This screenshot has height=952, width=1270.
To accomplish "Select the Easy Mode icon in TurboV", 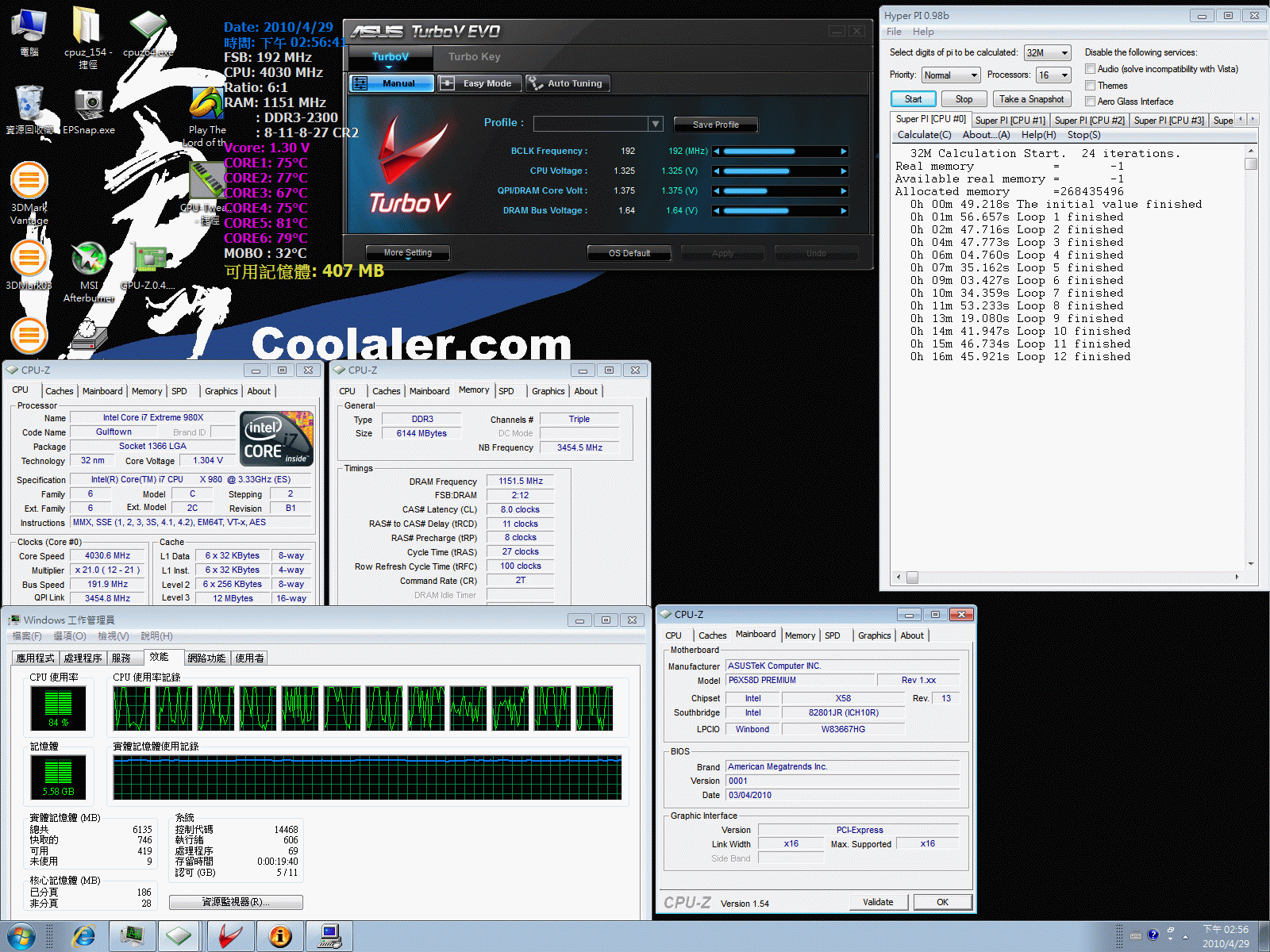I will [479, 83].
